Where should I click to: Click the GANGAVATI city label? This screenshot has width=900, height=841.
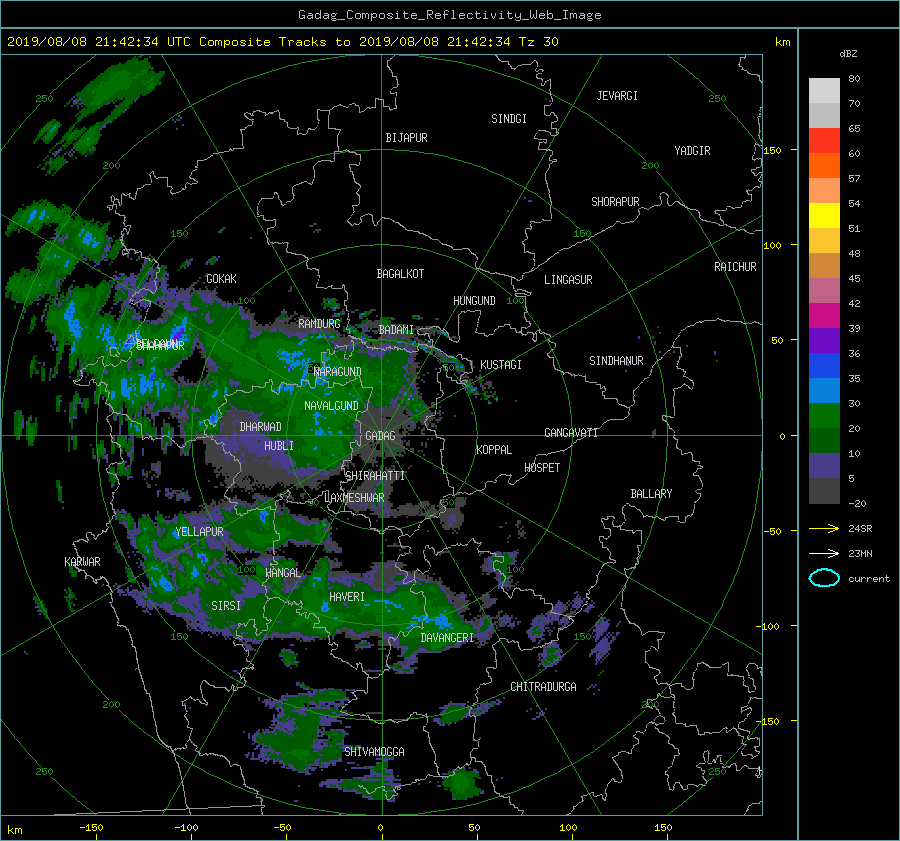[571, 433]
